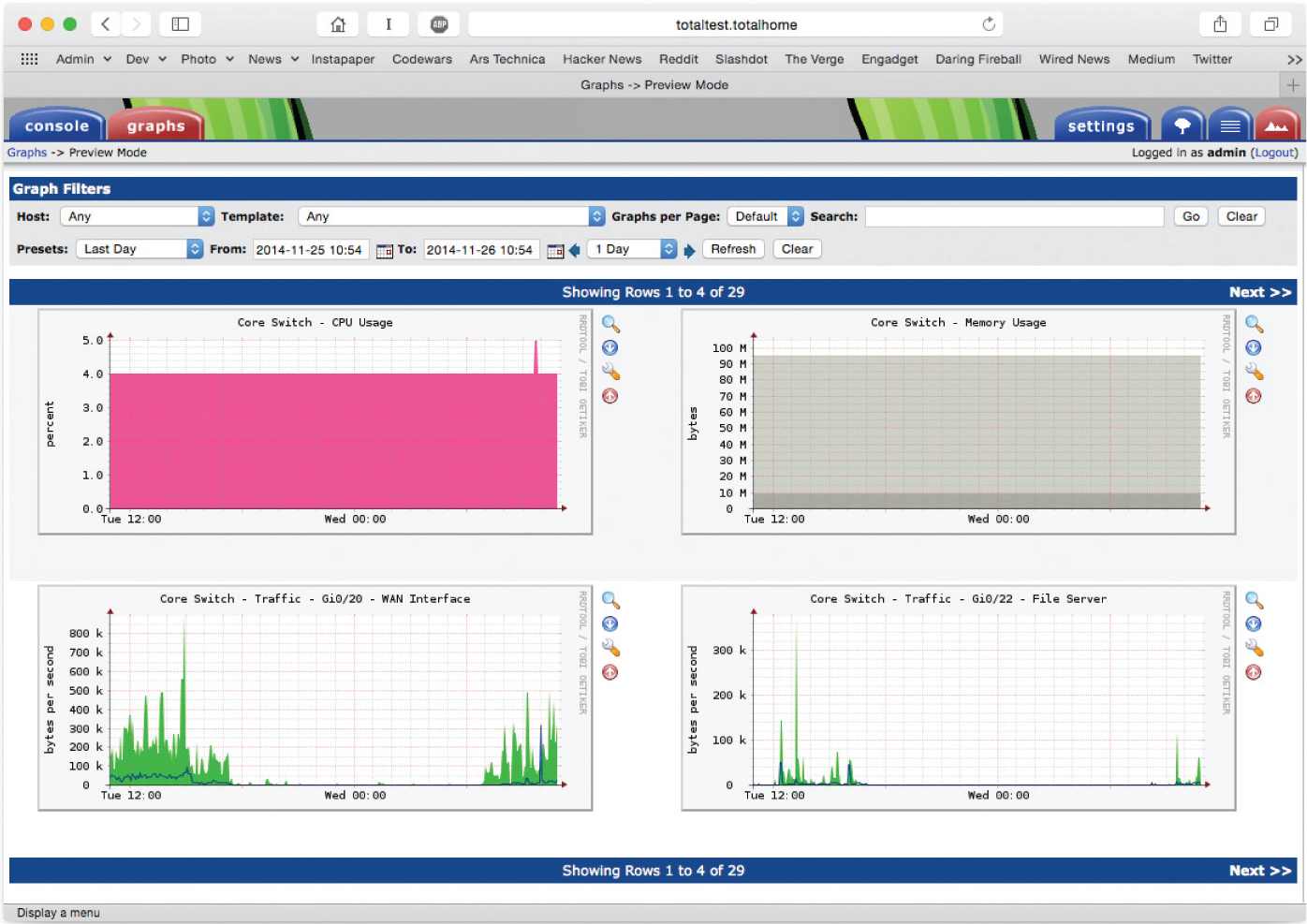
Task: Open graph management wrench for CPU Usage
Action: 610,372
